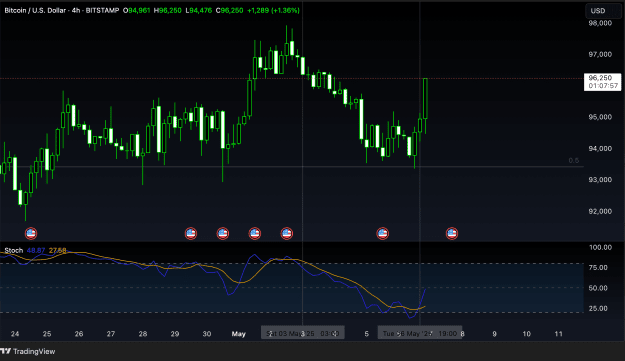Open the US economic event flag on April 30
The width and height of the screenshot is (625, 361).
click(223, 233)
